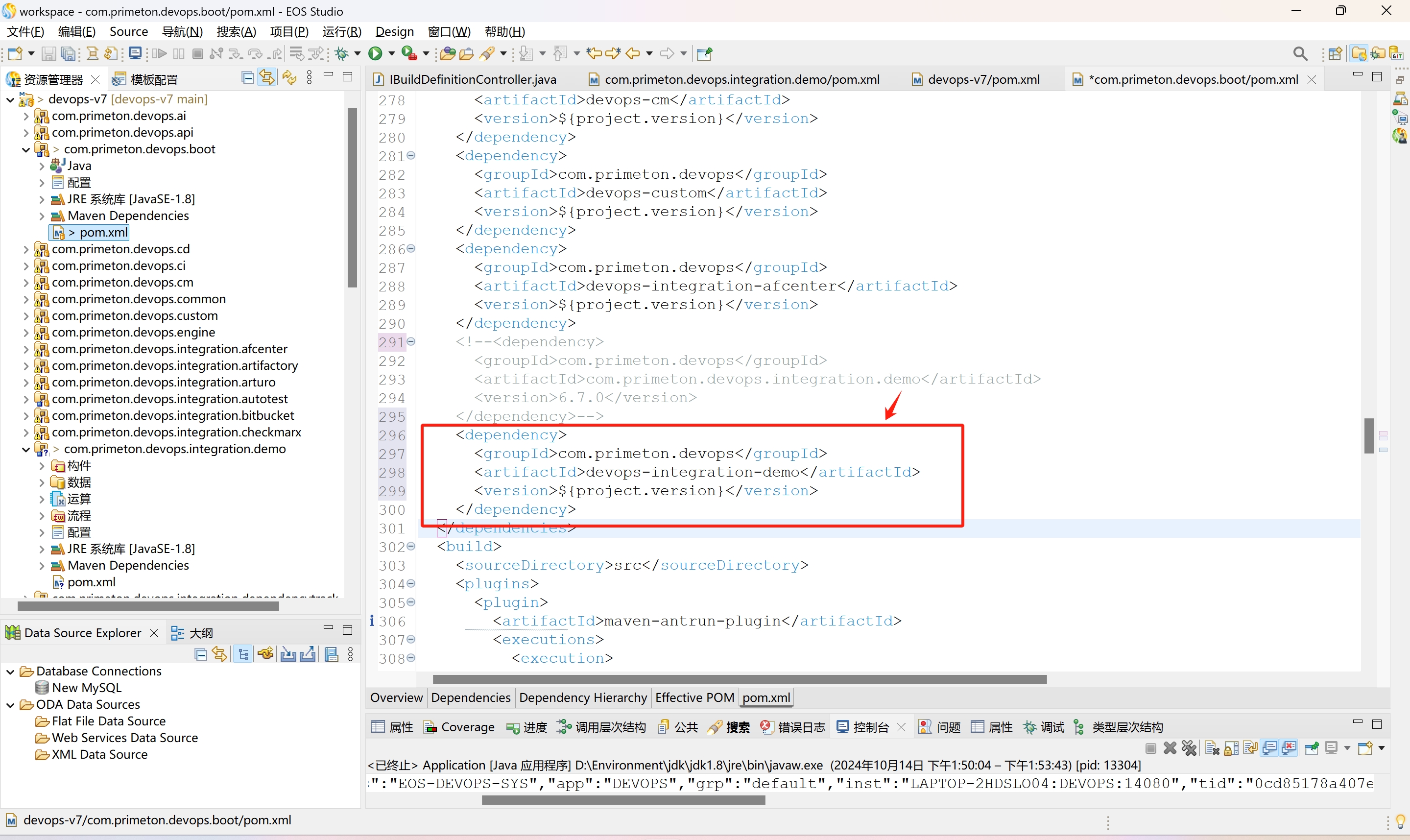This screenshot has height=840, width=1410.
Task: Click Remove All Terminated Launches icon
Action: (x=1189, y=748)
